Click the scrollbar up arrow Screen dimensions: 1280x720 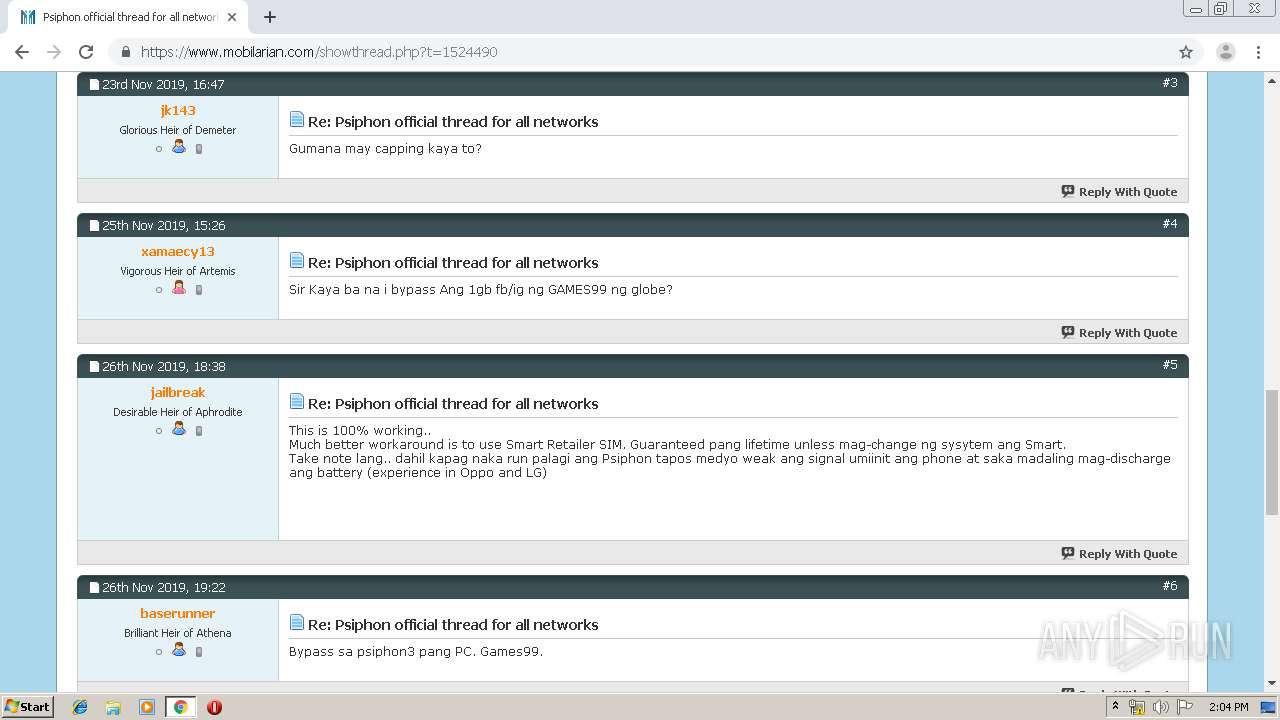[1271, 79]
